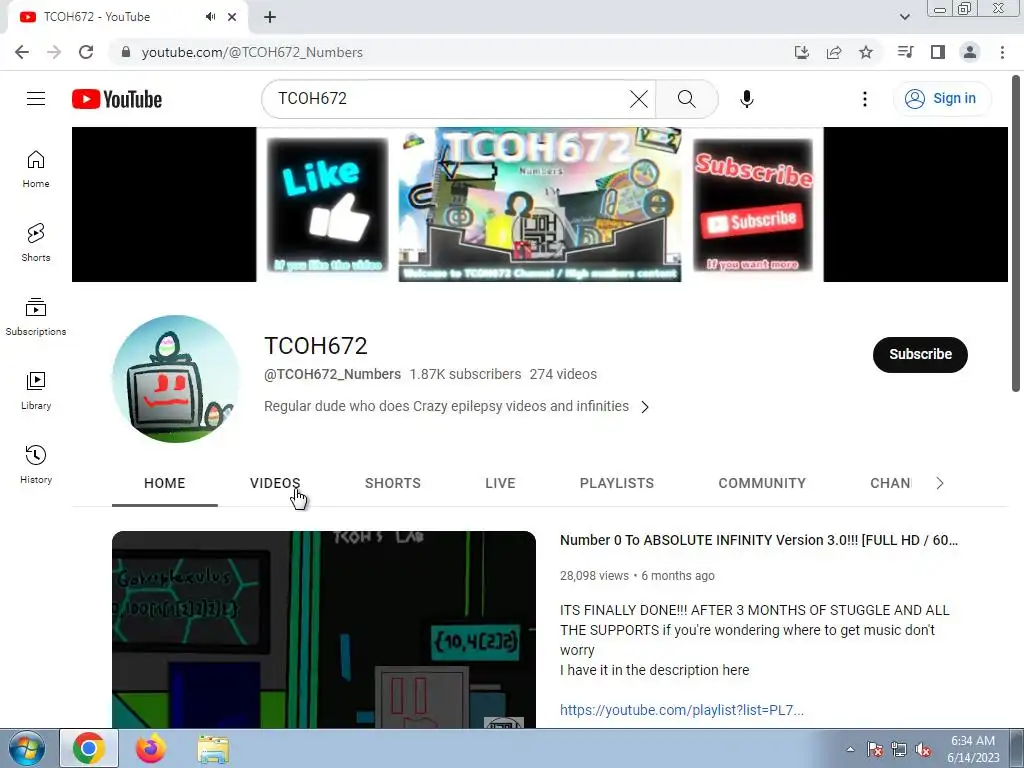Close the TCOH672 - YouTube tab

(232, 17)
